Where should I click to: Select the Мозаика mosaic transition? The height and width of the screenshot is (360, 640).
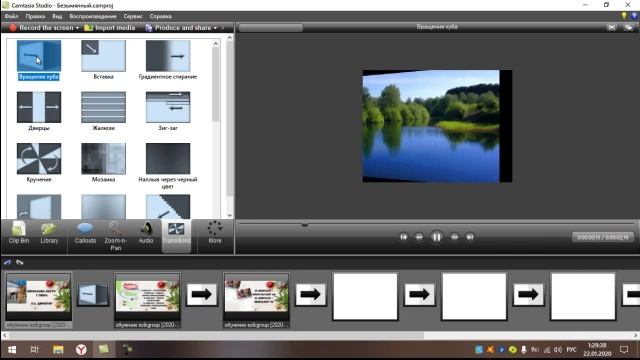click(x=103, y=158)
